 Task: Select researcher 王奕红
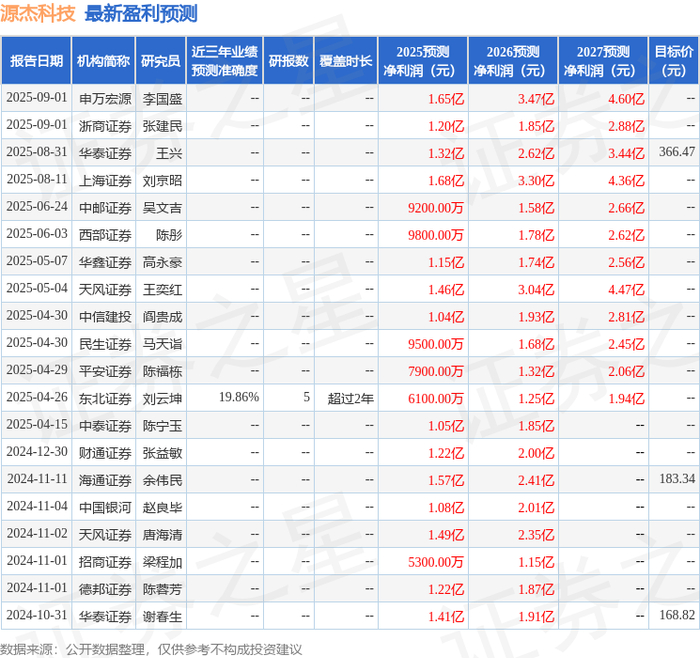coord(162,289)
